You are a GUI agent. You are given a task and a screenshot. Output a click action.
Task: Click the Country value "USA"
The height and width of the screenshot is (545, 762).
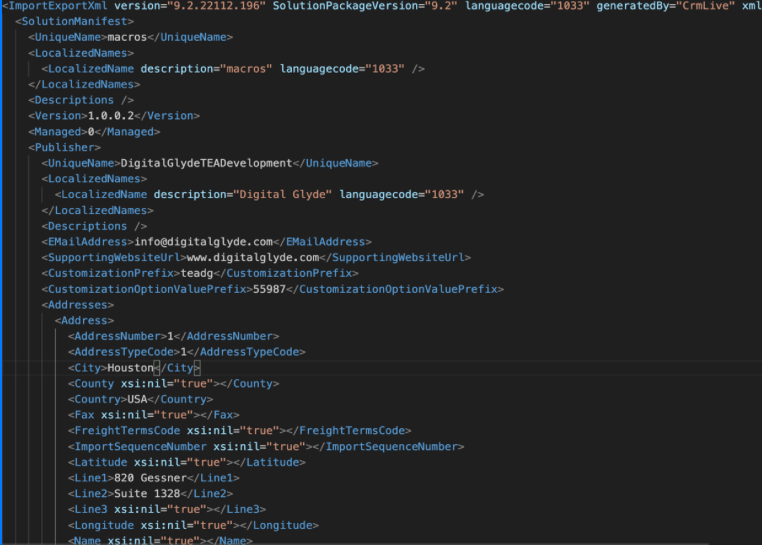tap(137, 399)
